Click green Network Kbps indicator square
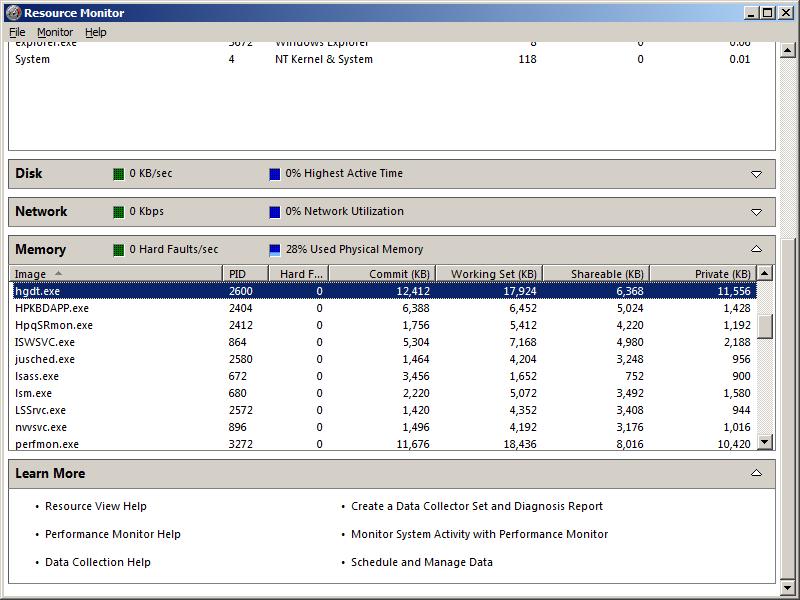This screenshot has width=800, height=600. (119, 212)
